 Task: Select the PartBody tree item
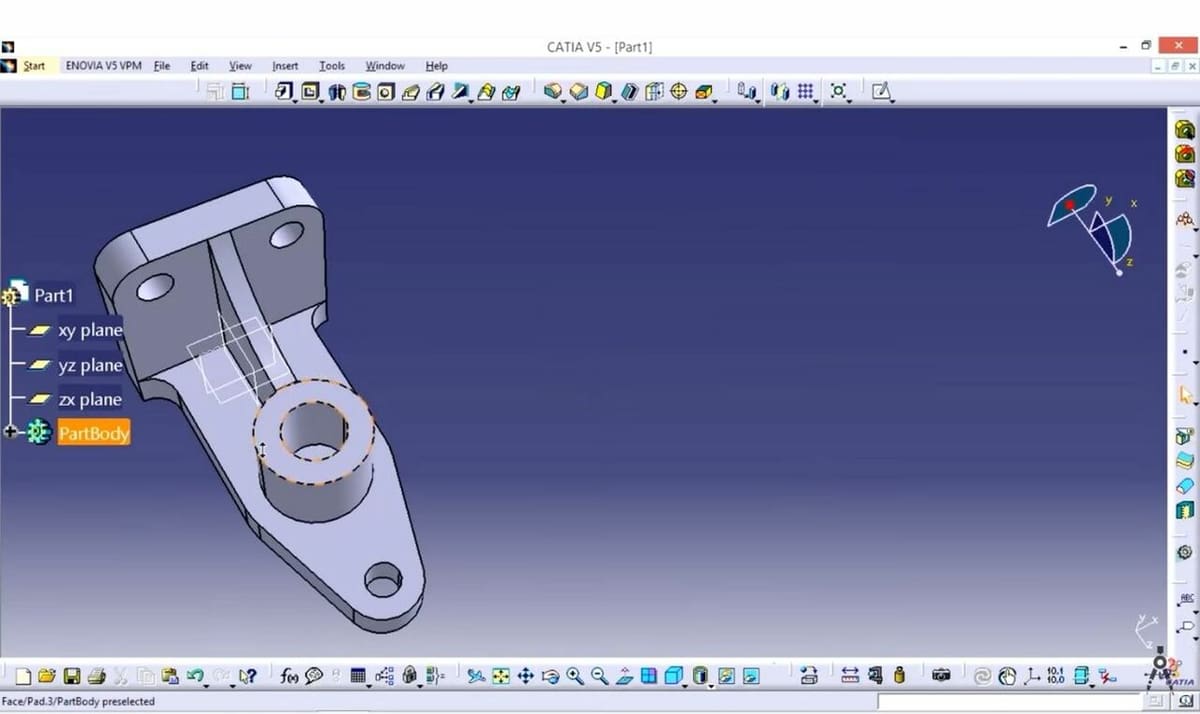pyautogui.click(x=93, y=433)
